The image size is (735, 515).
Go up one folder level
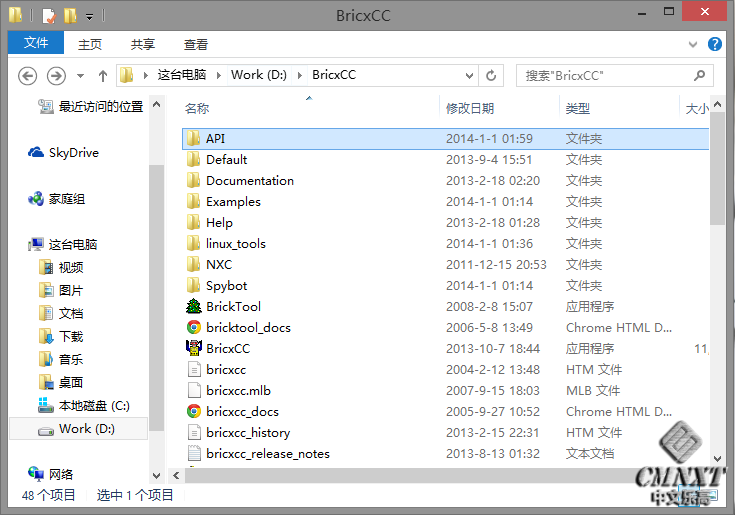[x=103, y=75]
